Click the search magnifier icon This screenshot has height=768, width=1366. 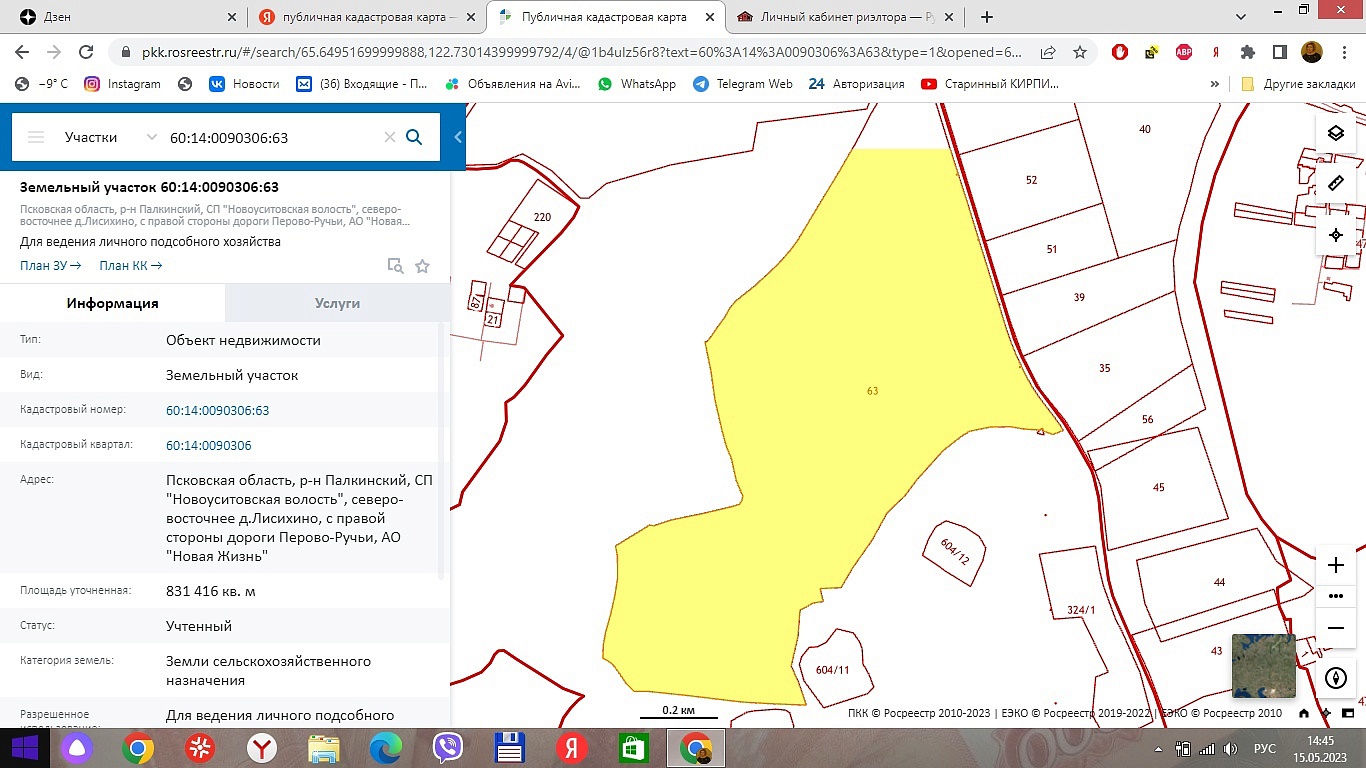coord(414,137)
